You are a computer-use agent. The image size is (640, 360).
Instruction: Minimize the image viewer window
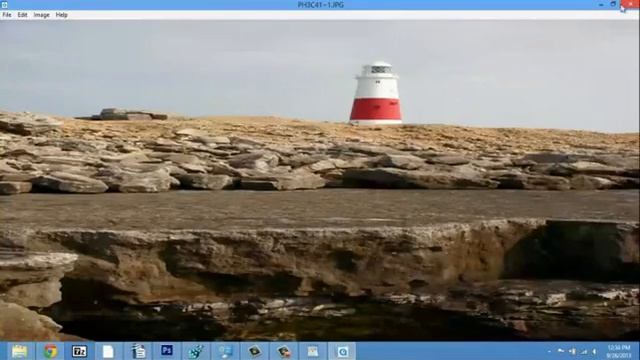(601, 4)
